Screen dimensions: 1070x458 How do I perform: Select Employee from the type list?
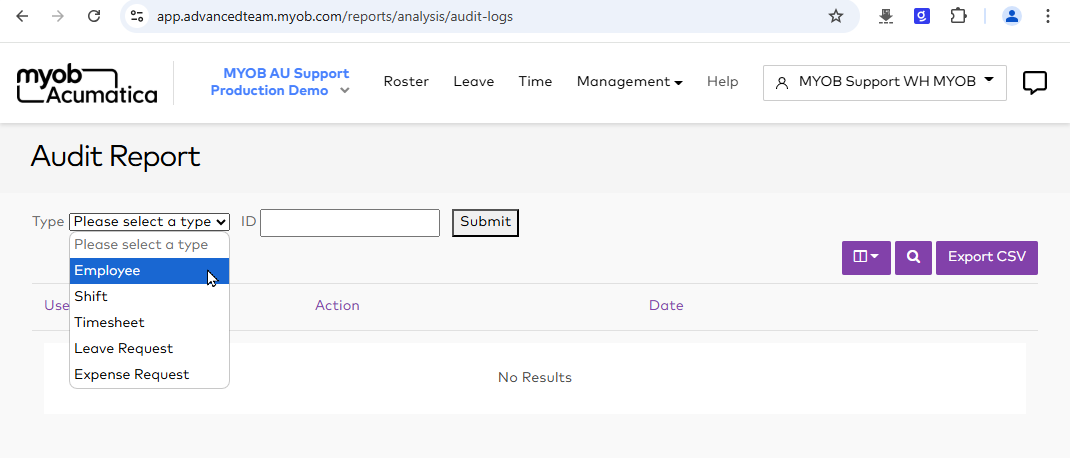149,271
